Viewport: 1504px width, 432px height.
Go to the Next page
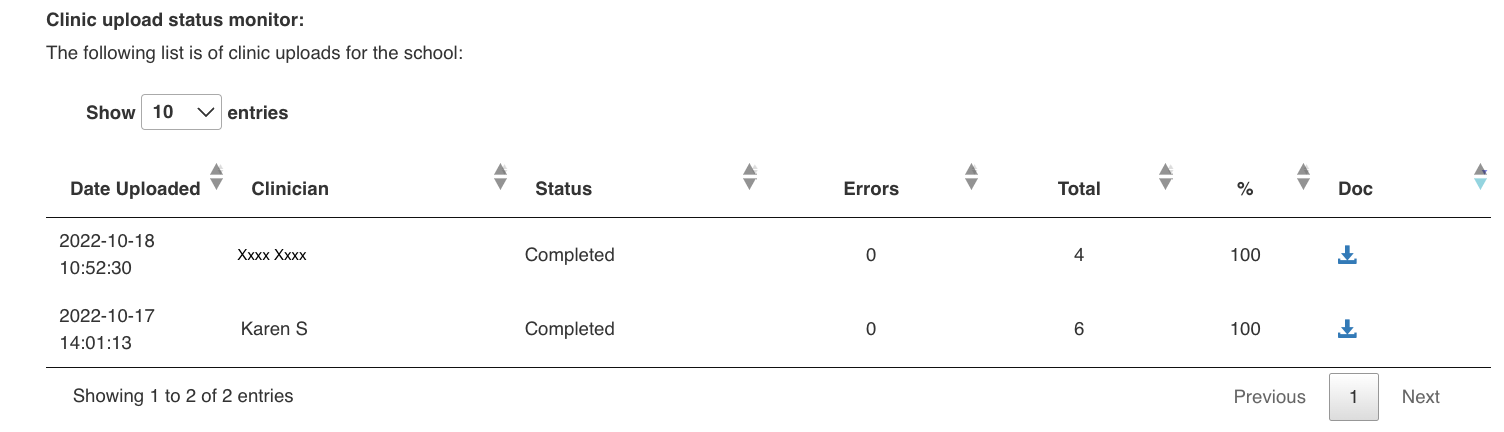tap(1420, 397)
